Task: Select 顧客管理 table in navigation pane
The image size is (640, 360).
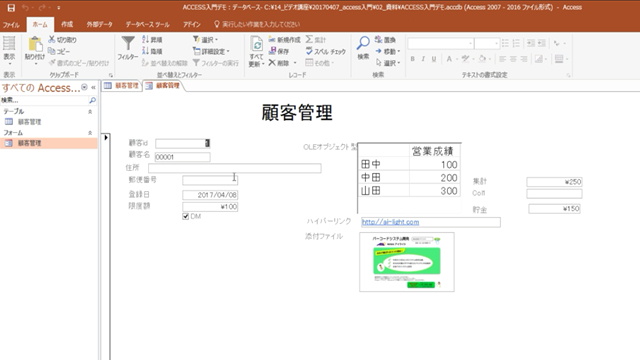Action: (49, 122)
